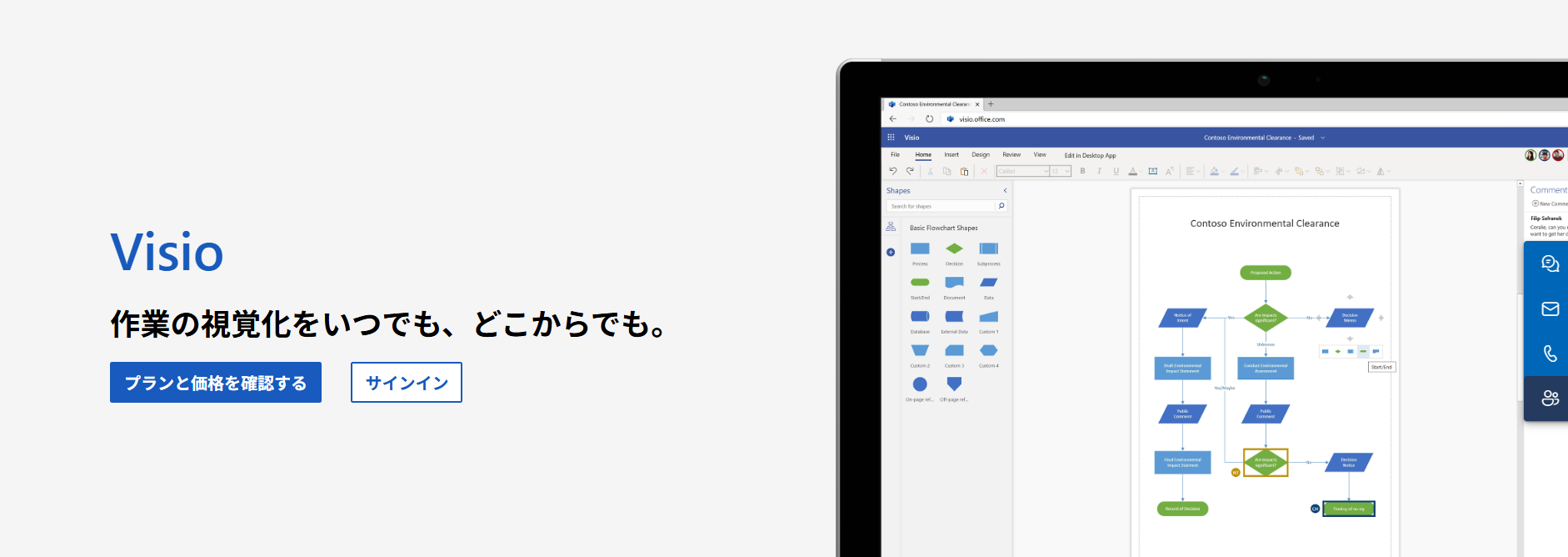
Task: Switch to the Insert ribbon tab
Action: tap(951, 154)
